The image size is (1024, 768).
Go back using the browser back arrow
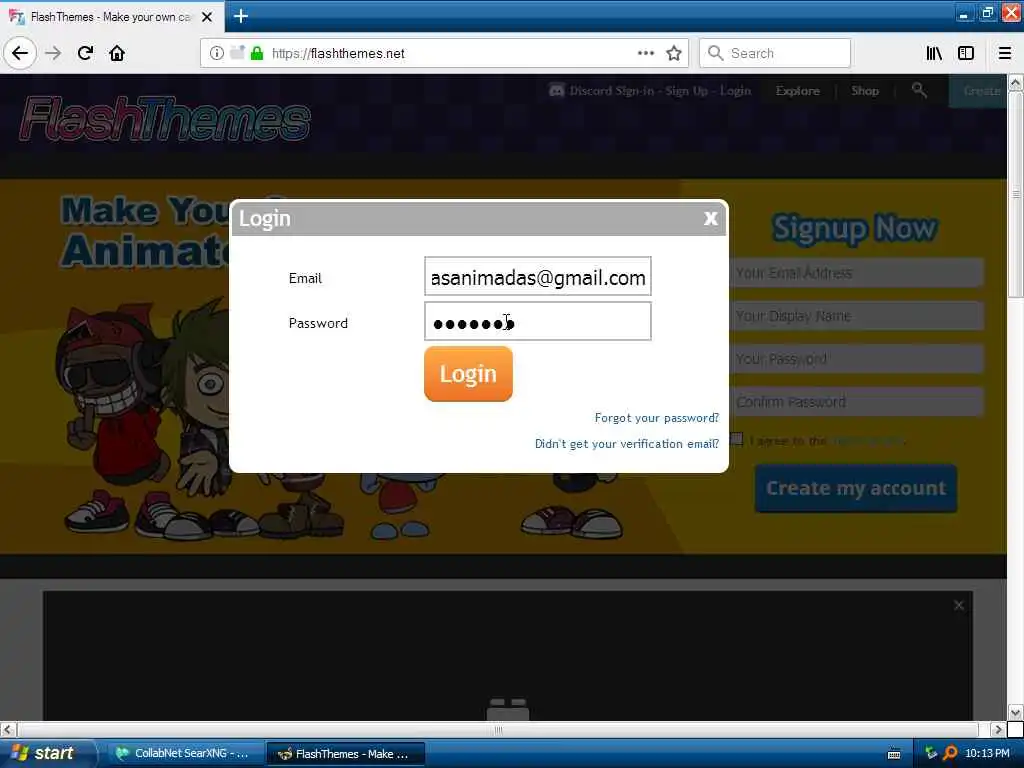point(20,53)
